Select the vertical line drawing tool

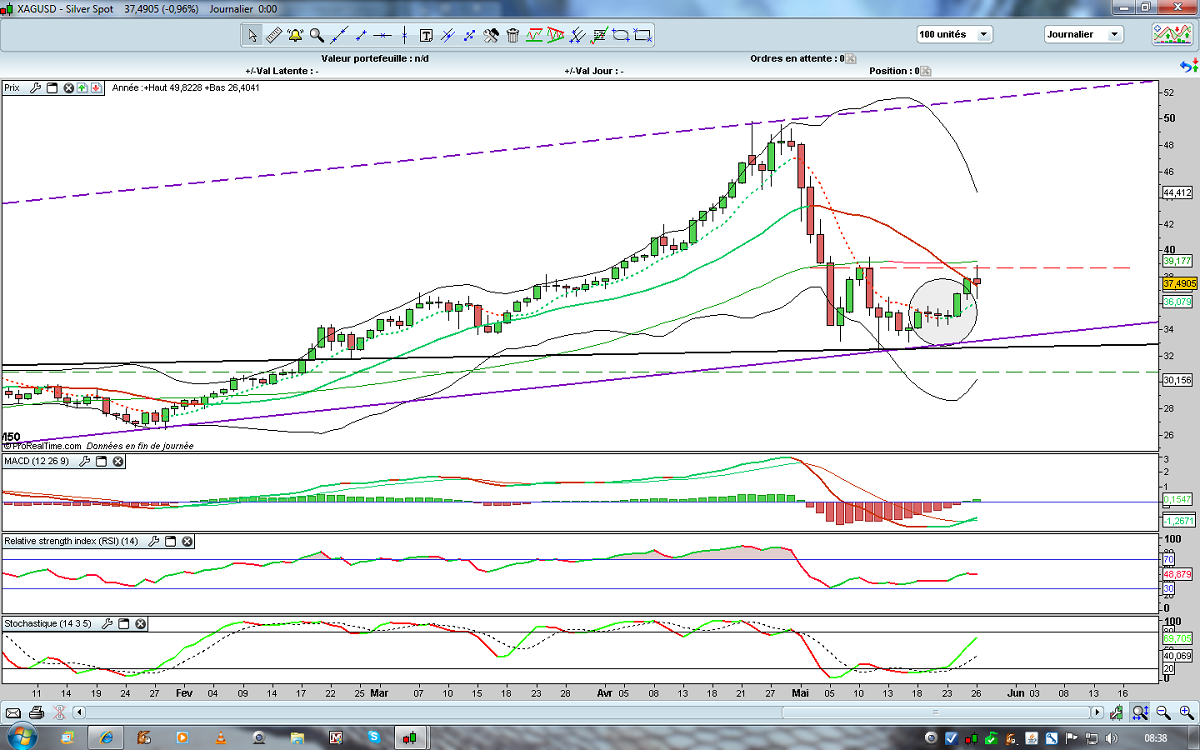pyautogui.click(x=405, y=35)
